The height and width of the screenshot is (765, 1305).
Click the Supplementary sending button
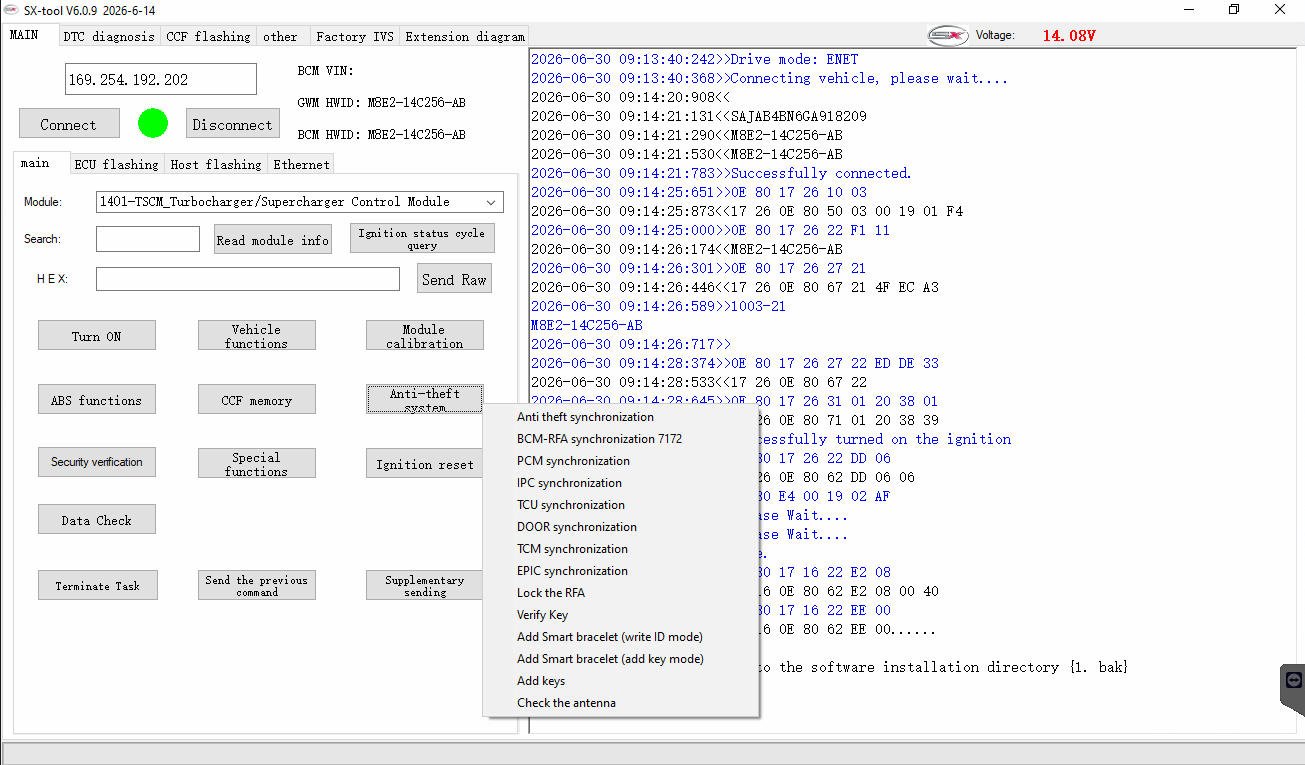424,585
